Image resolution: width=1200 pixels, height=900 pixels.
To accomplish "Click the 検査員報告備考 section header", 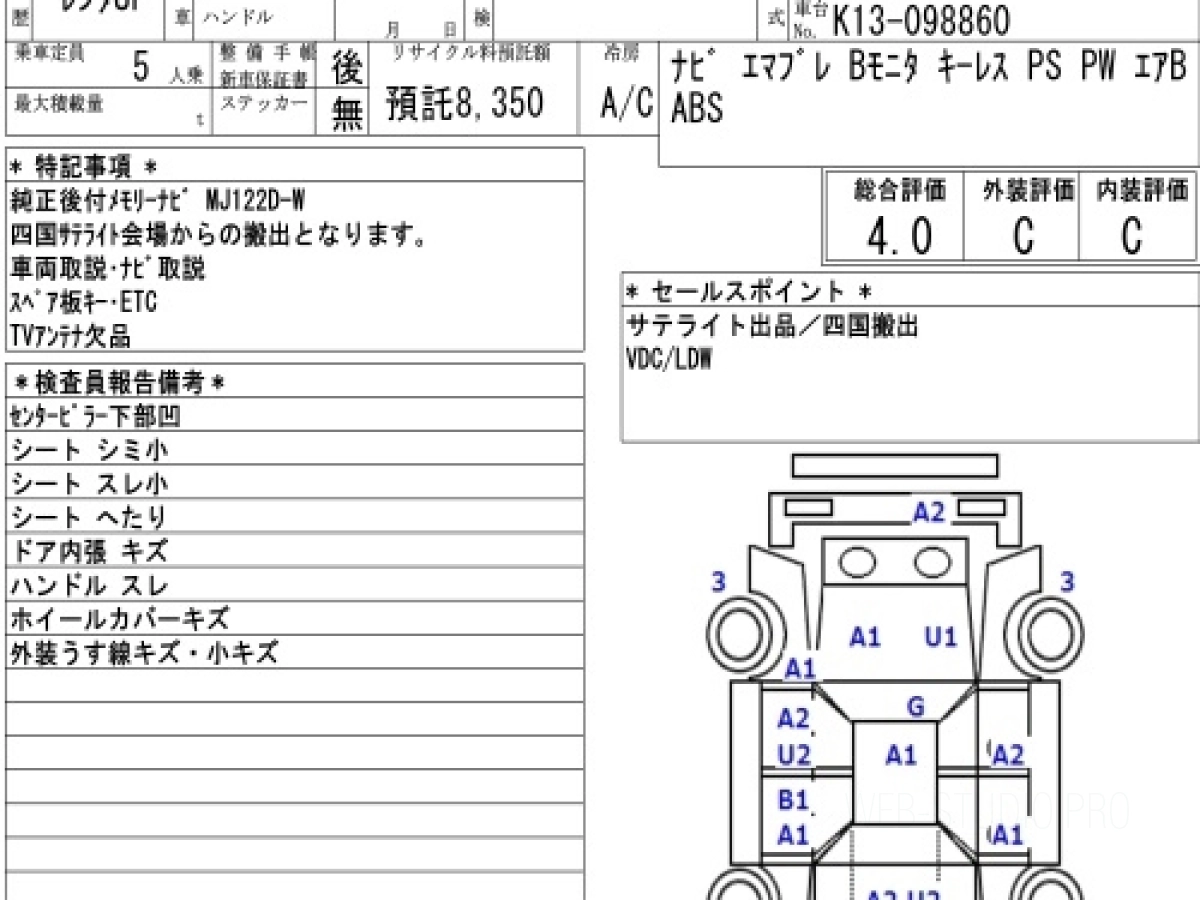I will click(119, 382).
